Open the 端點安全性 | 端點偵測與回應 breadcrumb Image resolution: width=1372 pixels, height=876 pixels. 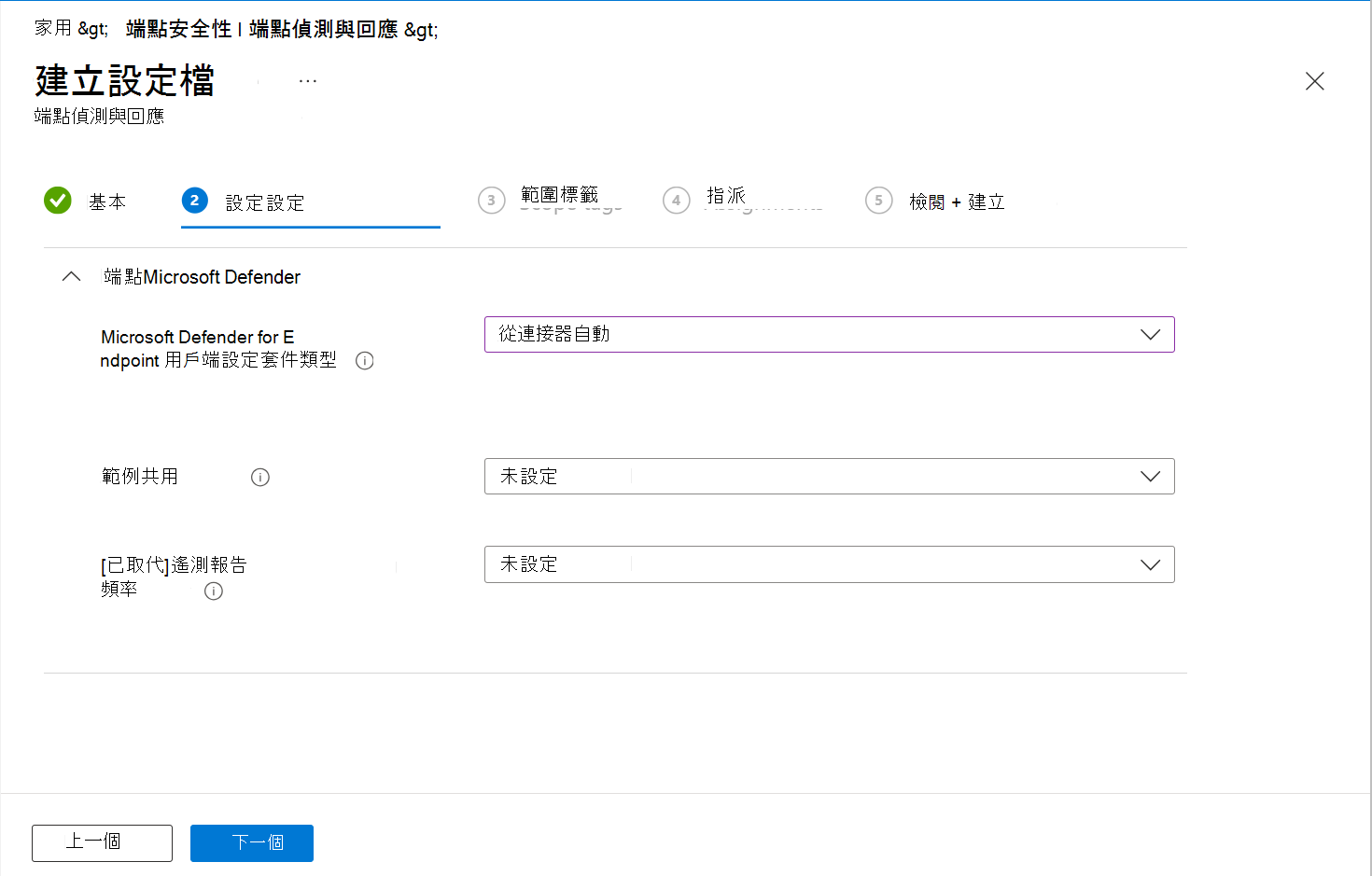coord(261,29)
